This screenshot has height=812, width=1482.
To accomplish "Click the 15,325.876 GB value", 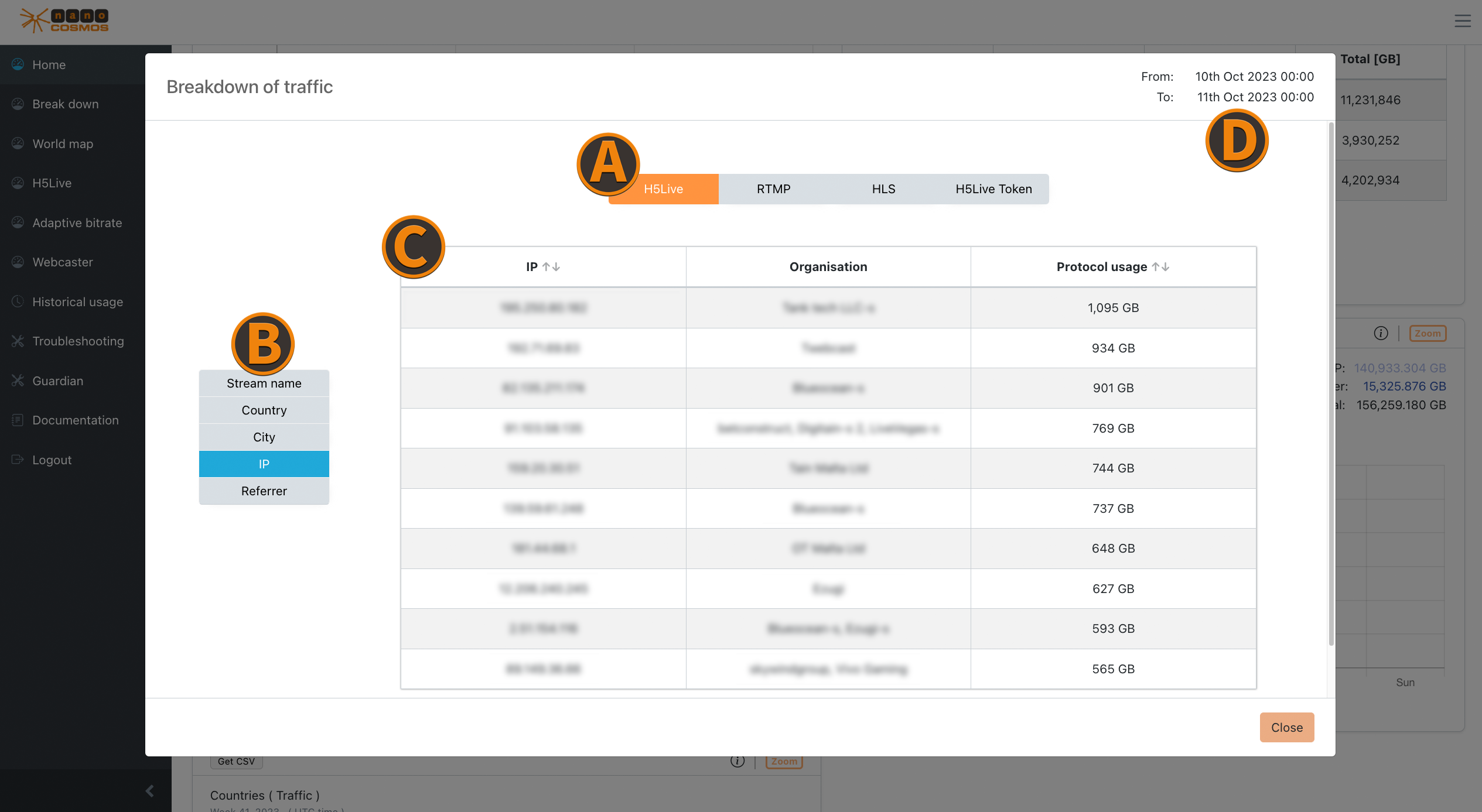I will [x=1405, y=386].
